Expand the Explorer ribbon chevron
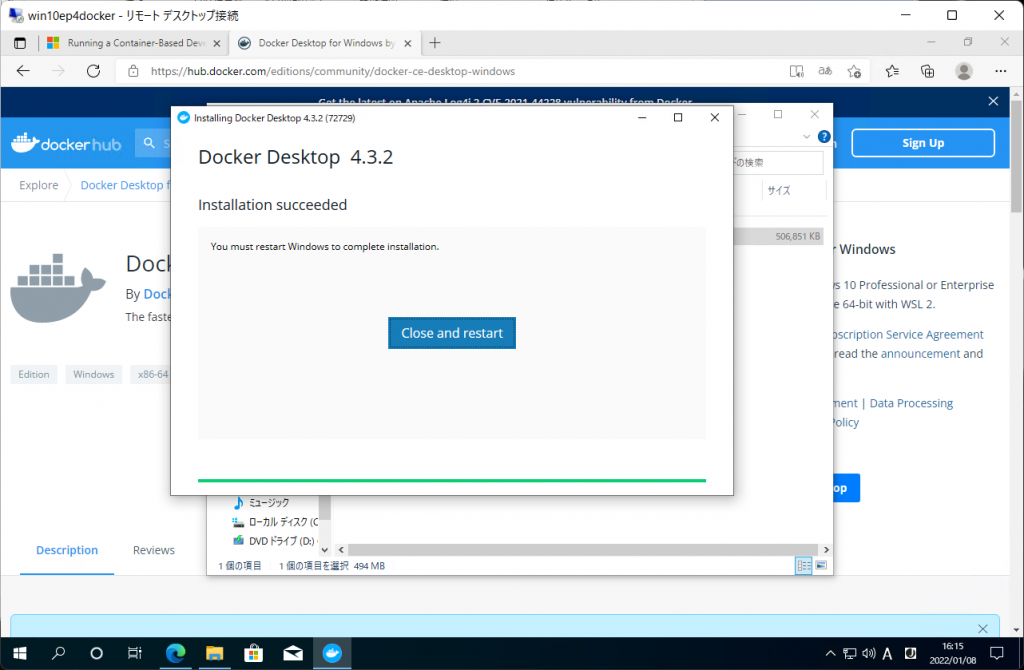Viewport: 1024px width, 670px height. tap(807, 136)
